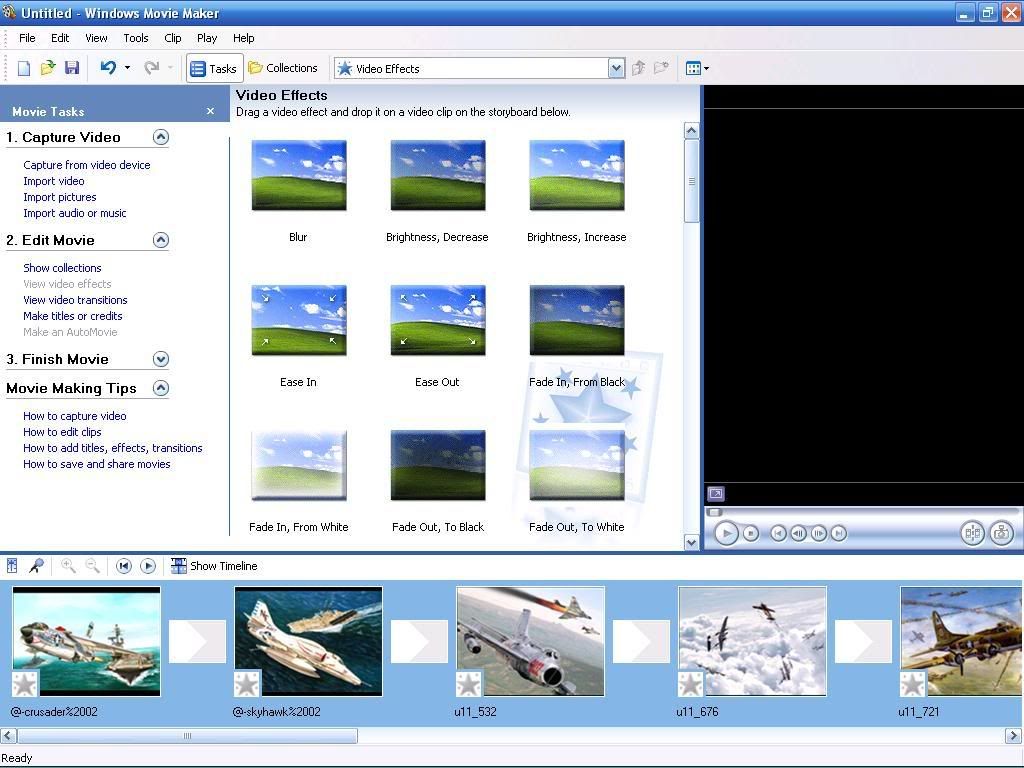Image resolution: width=1024 pixels, height=768 pixels.
Task: Select the Ease In effect thumbnail
Action: (298, 320)
